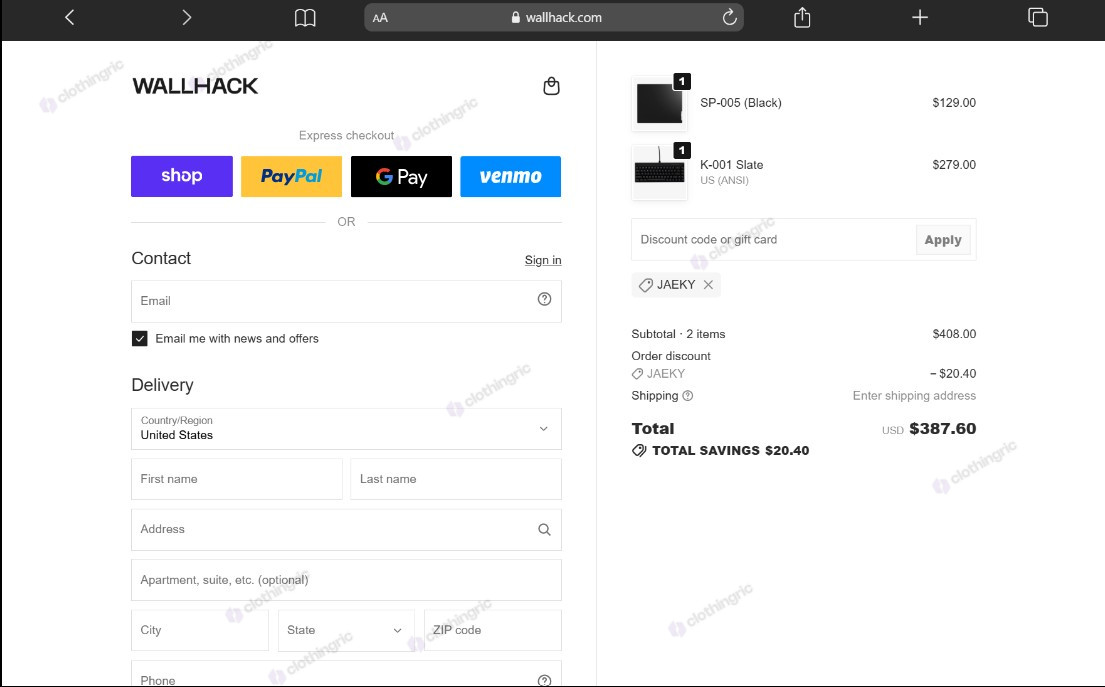Open the bookmarks book icon

(x=305, y=18)
